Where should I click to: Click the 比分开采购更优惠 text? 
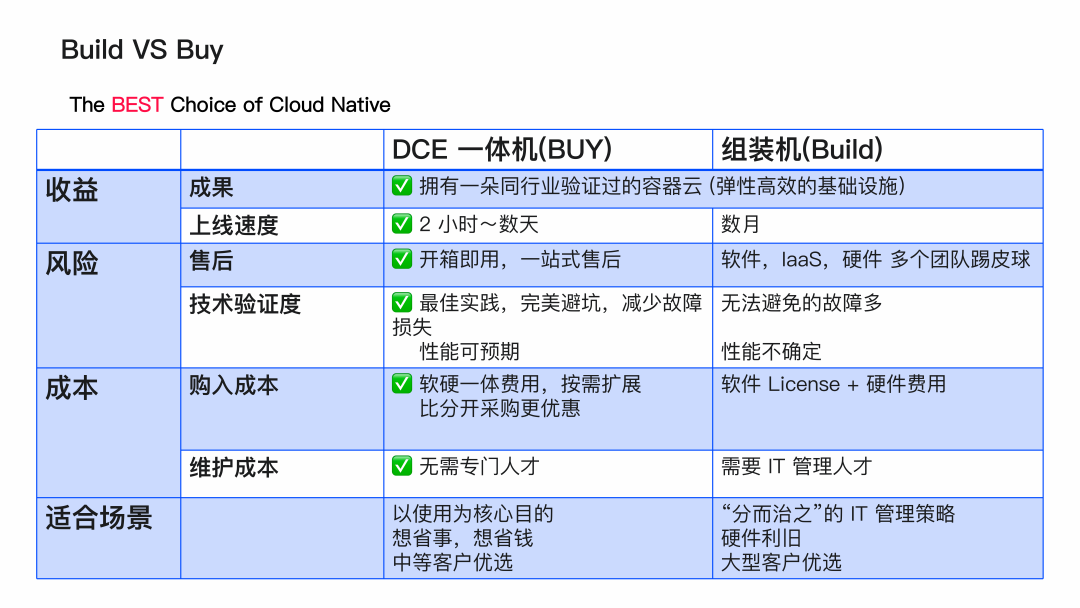point(500,408)
